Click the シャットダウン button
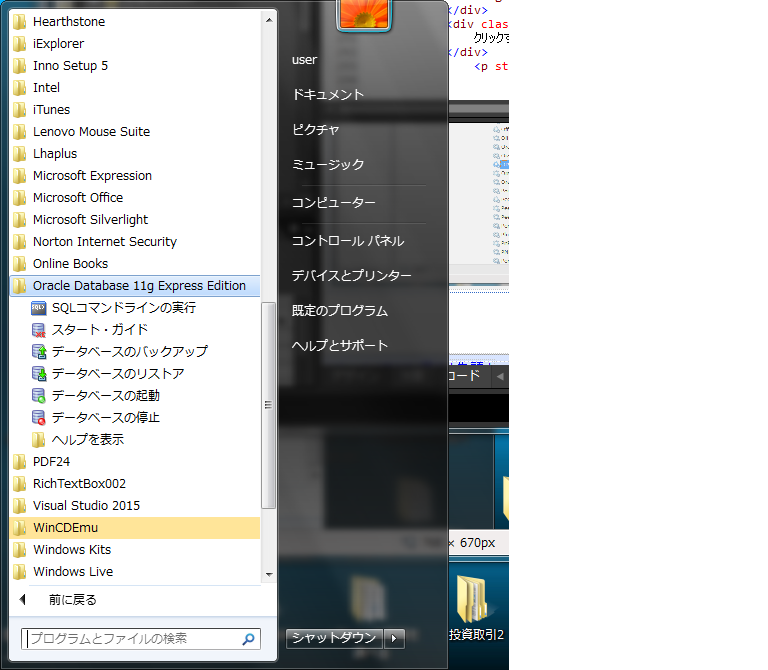Screen dimensions: 768x670 (x=334, y=638)
